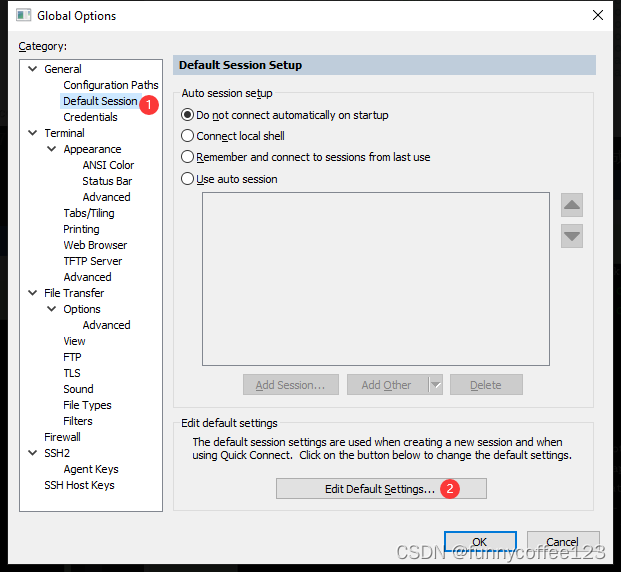Open Filters category

[78, 421]
